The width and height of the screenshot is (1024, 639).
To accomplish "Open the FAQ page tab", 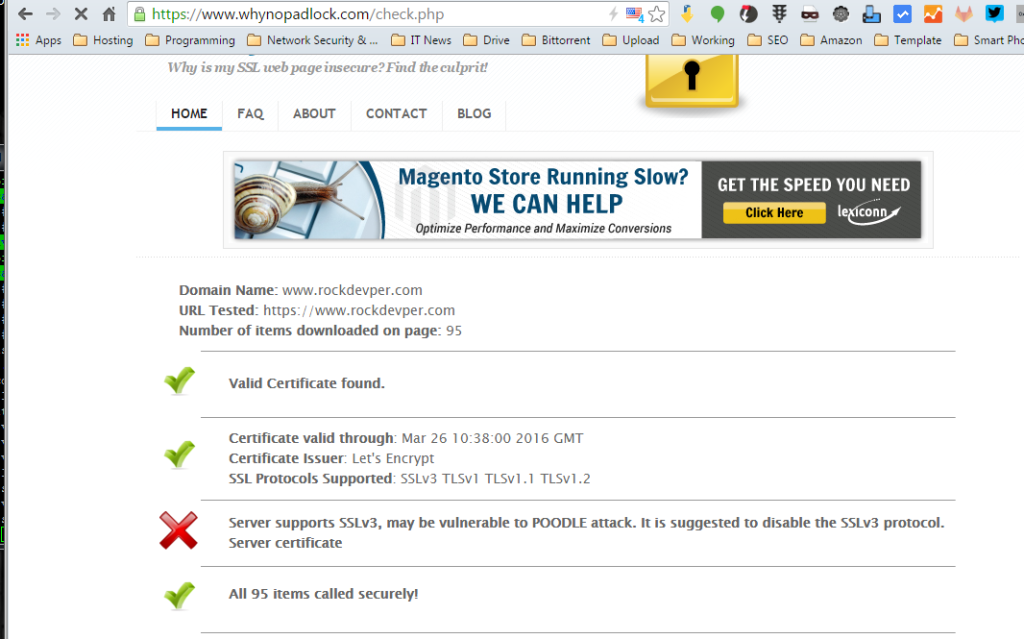I will 250,114.
